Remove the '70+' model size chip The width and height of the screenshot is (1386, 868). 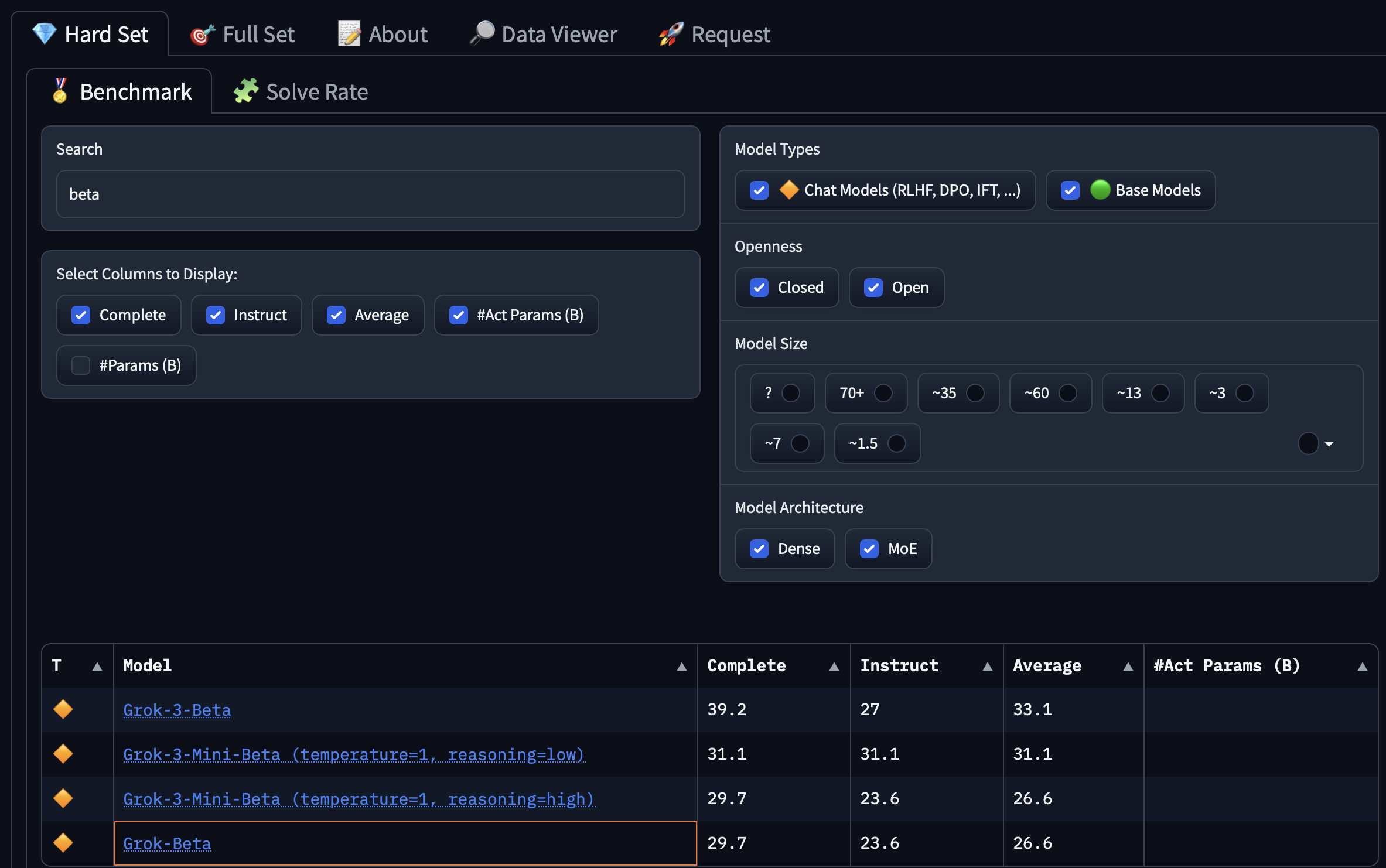(x=883, y=393)
